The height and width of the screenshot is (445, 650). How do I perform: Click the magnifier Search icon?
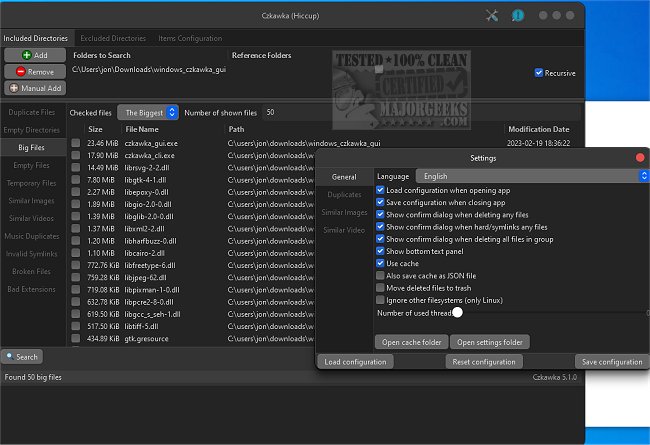[x=9, y=356]
